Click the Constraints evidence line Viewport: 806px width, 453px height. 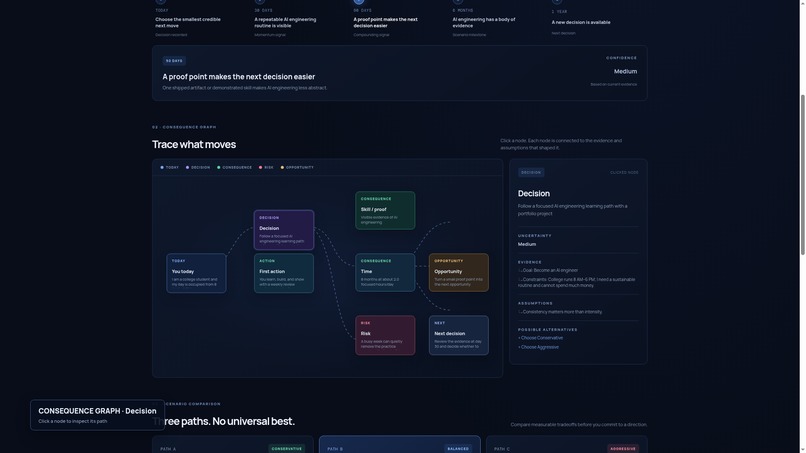[x=577, y=282]
